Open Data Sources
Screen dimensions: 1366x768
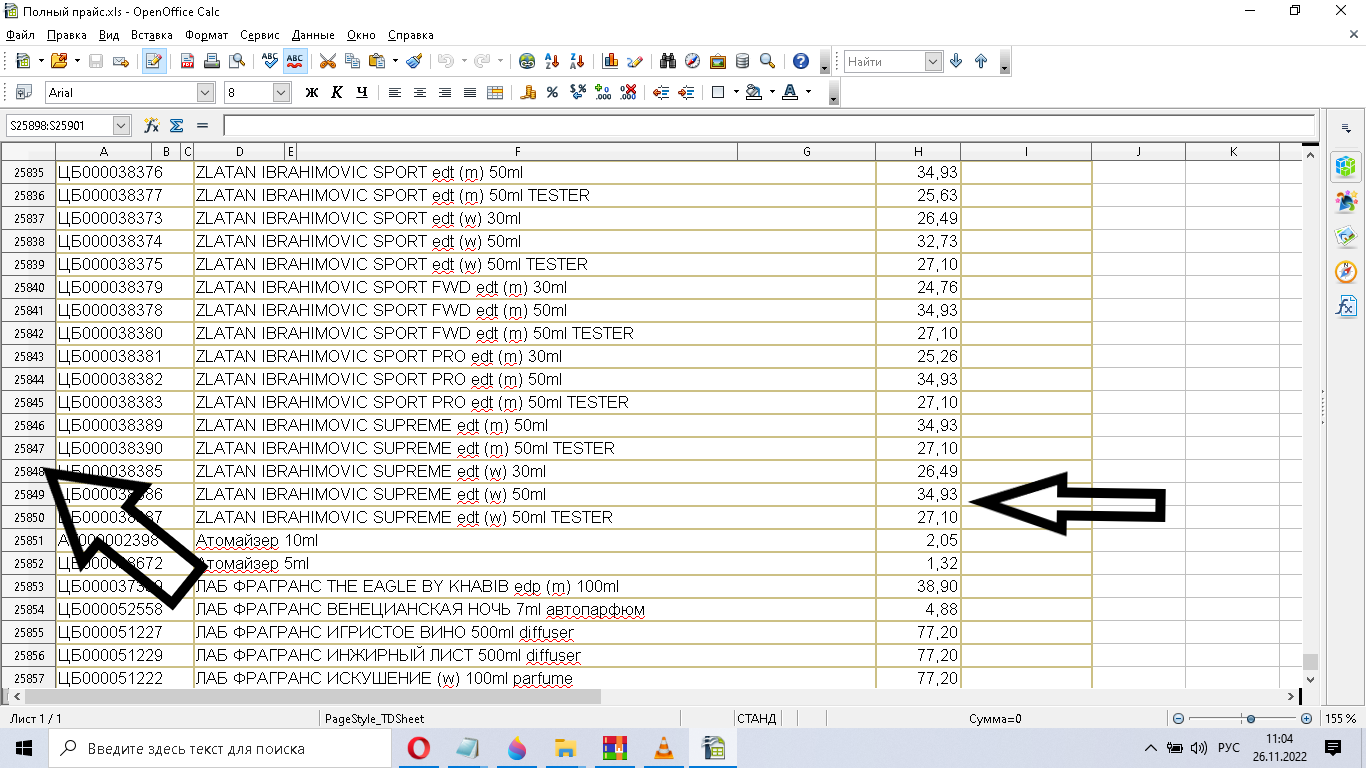point(743,61)
